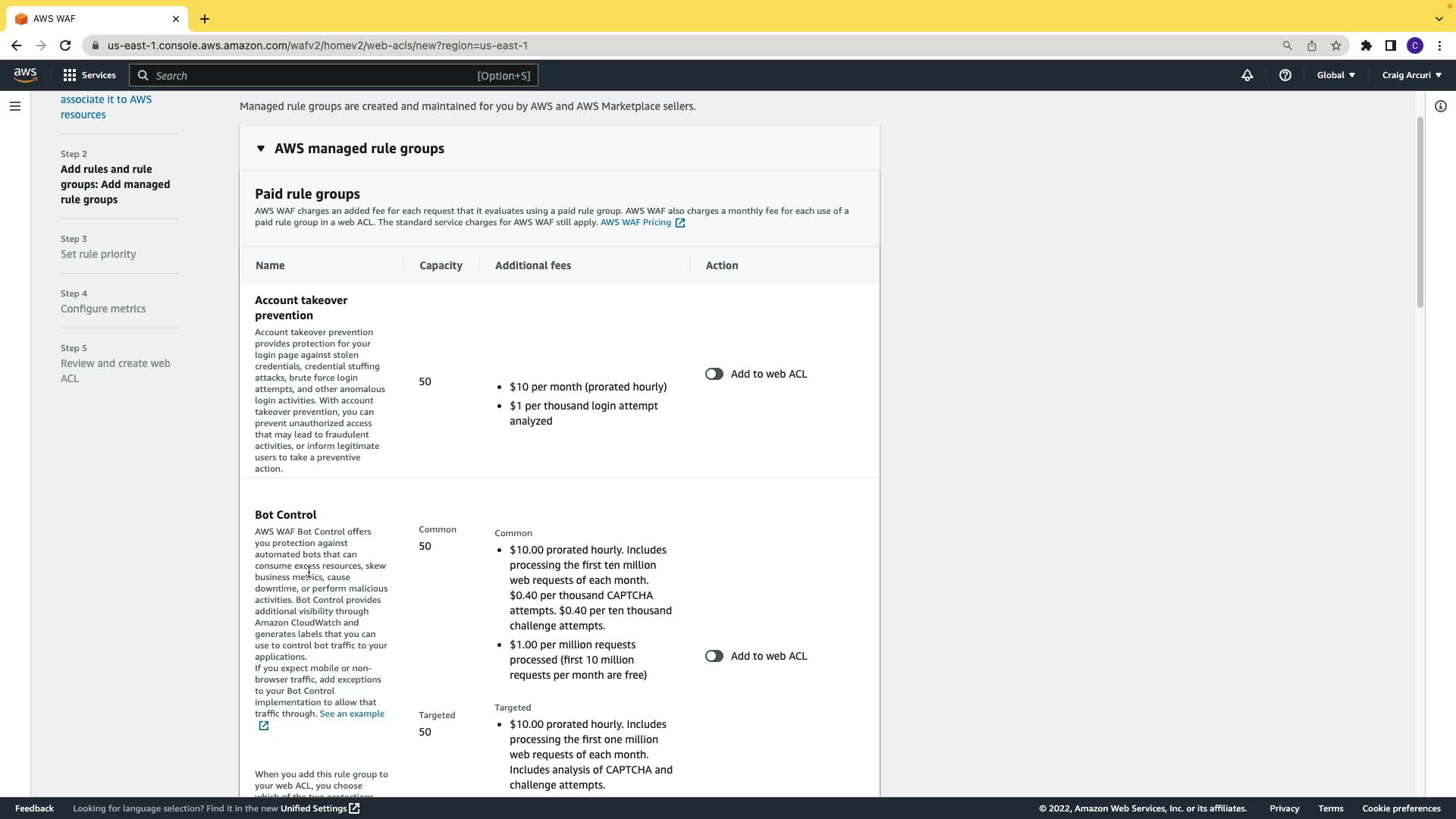Click the browser extensions puzzle icon
Image resolution: width=1456 pixels, height=819 pixels.
tap(1366, 45)
